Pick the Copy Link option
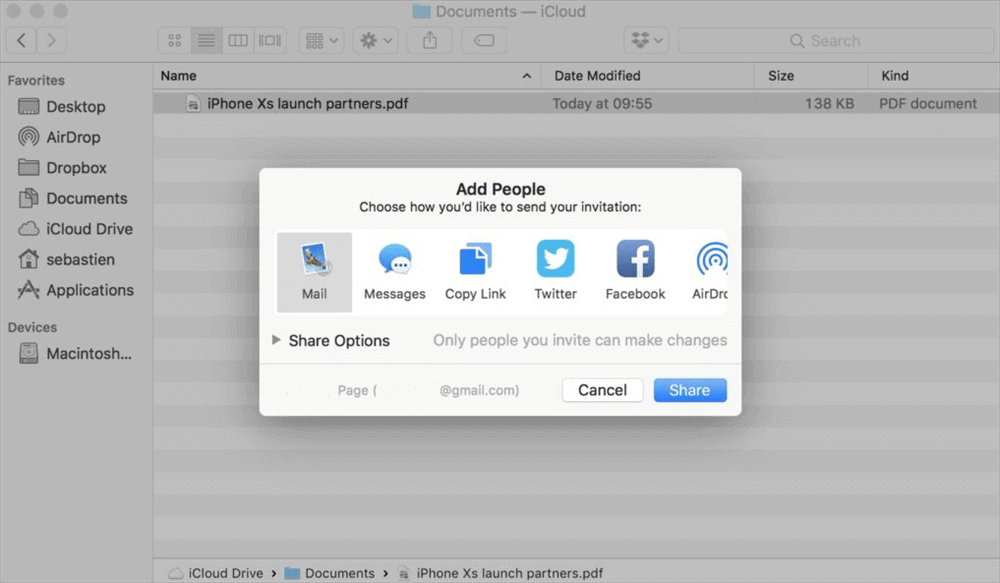This screenshot has width=1000, height=583. tap(475, 272)
